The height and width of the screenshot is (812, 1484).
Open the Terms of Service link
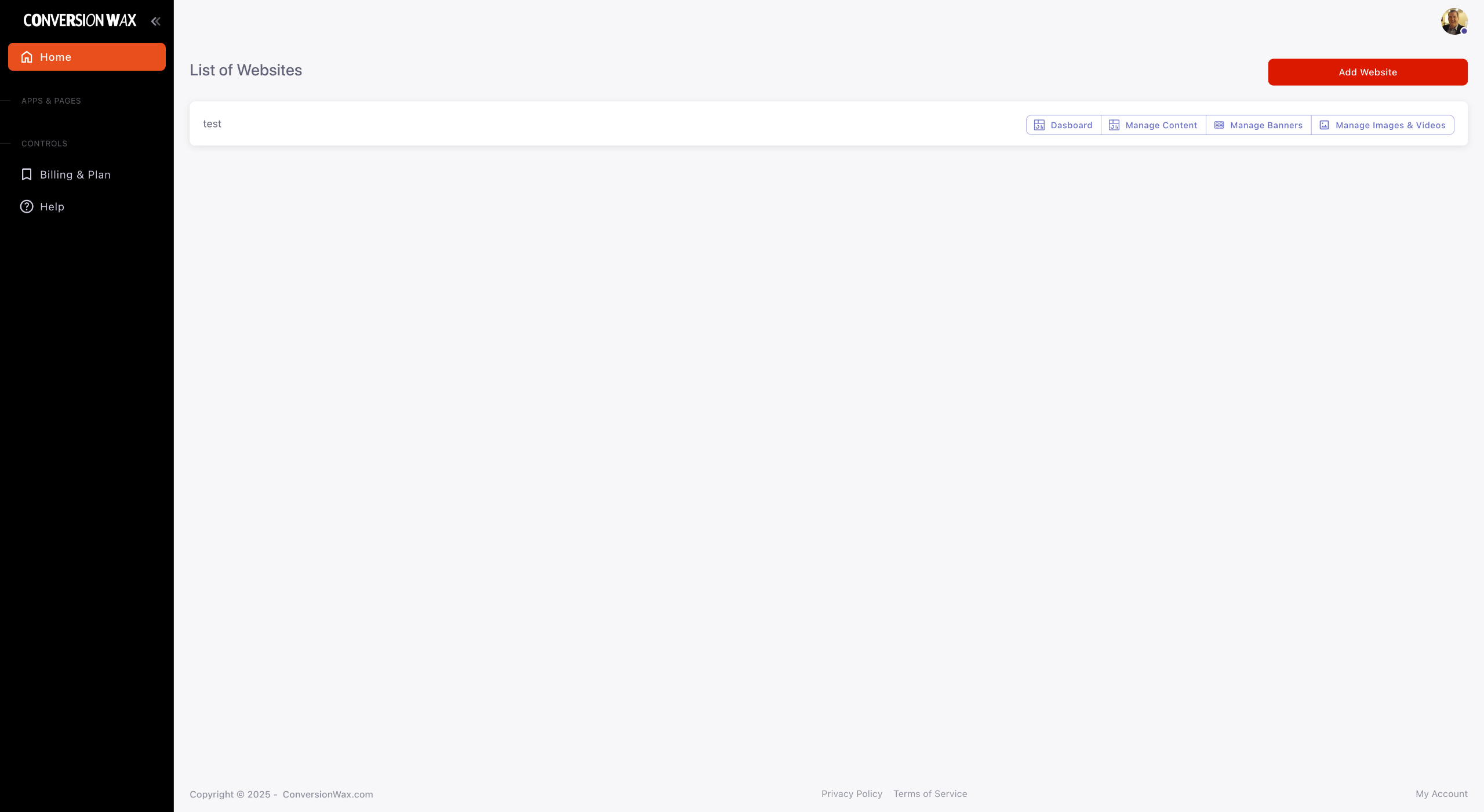coord(930,793)
